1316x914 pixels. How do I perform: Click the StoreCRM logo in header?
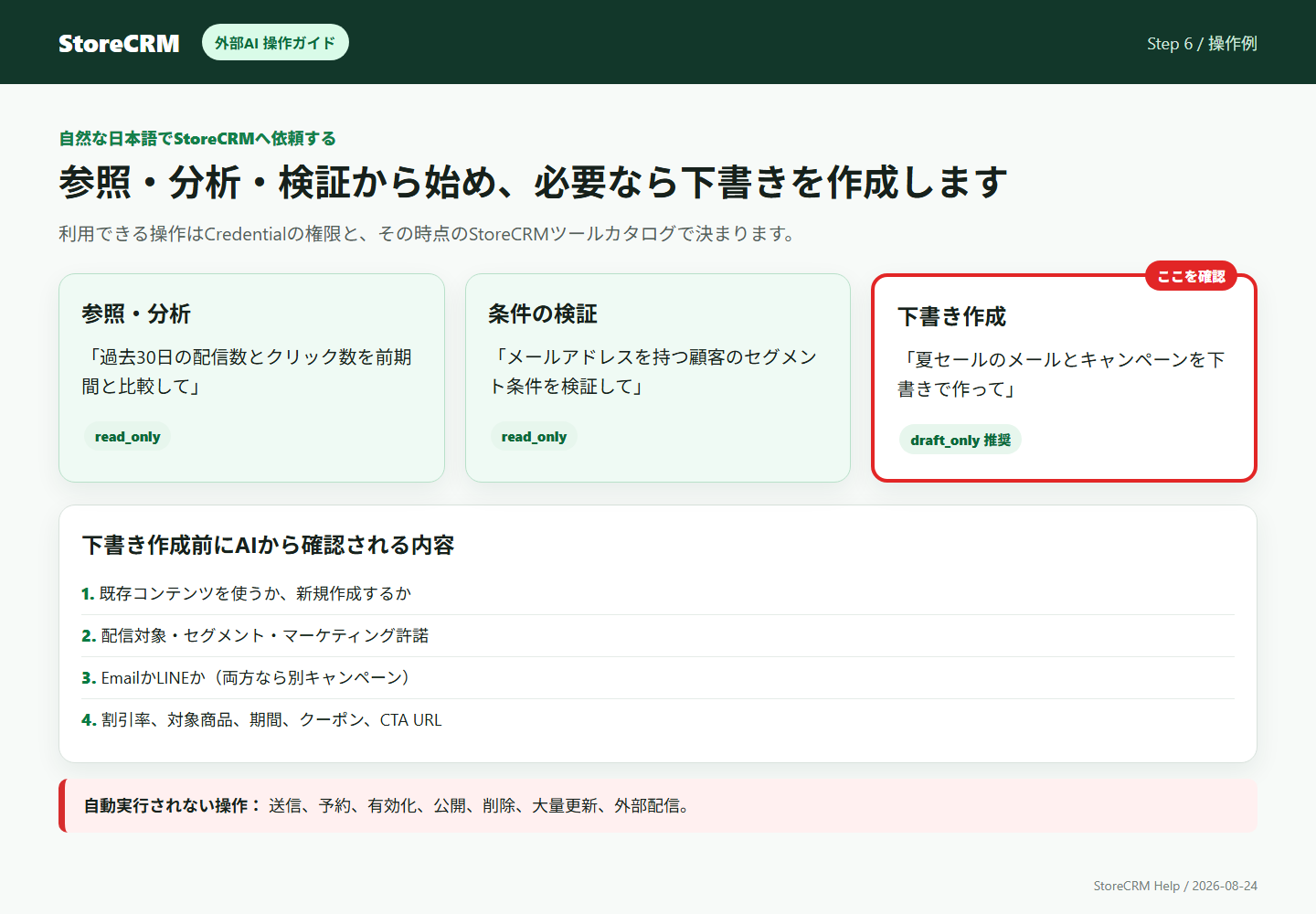119,43
